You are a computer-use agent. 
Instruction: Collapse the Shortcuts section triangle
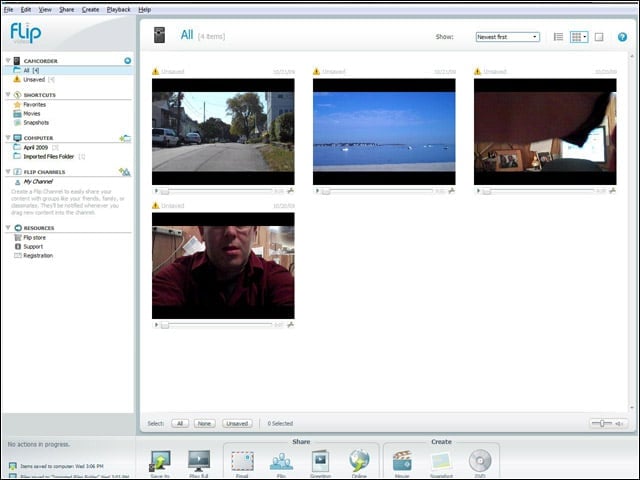8,95
